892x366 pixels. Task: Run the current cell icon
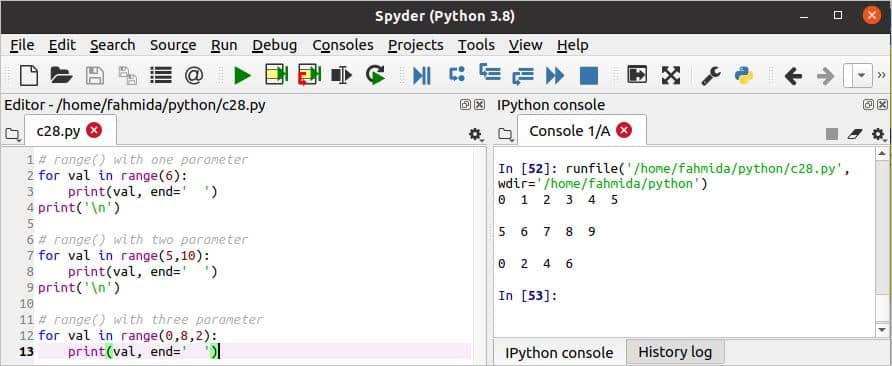click(x=276, y=75)
